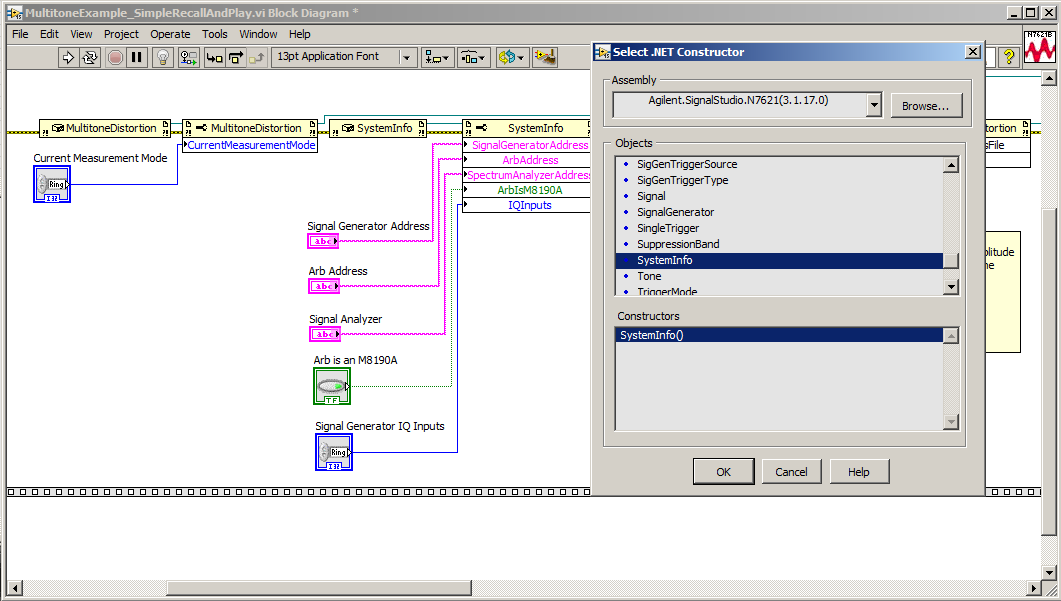
Task: Click the Step Over icon
Action: 235,58
